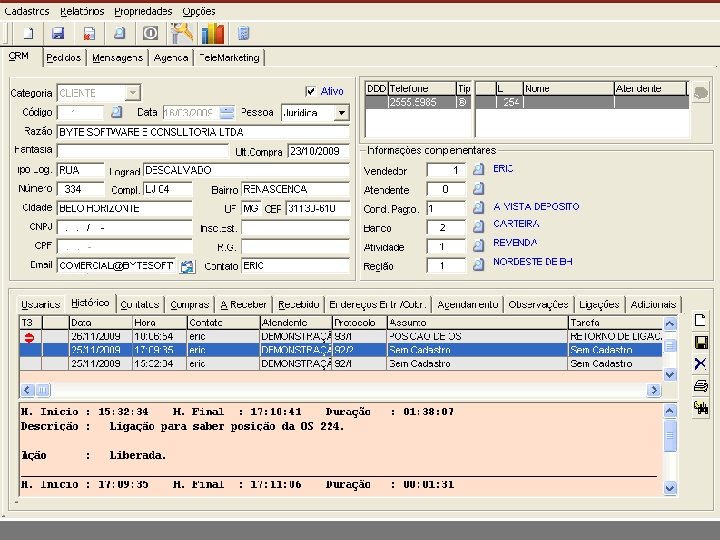Click into the Razão input field
Image resolution: width=720 pixels, height=540 pixels.
[202, 132]
